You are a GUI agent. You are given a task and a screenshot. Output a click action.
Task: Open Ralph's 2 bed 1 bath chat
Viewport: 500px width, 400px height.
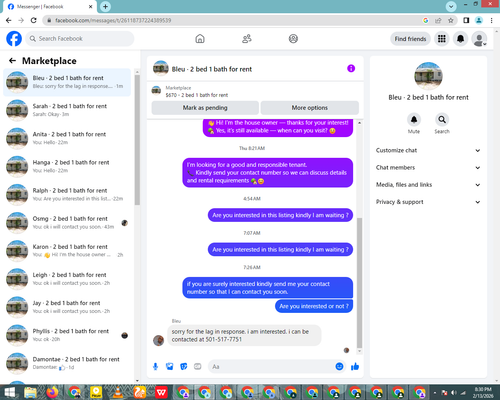pos(67,194)
